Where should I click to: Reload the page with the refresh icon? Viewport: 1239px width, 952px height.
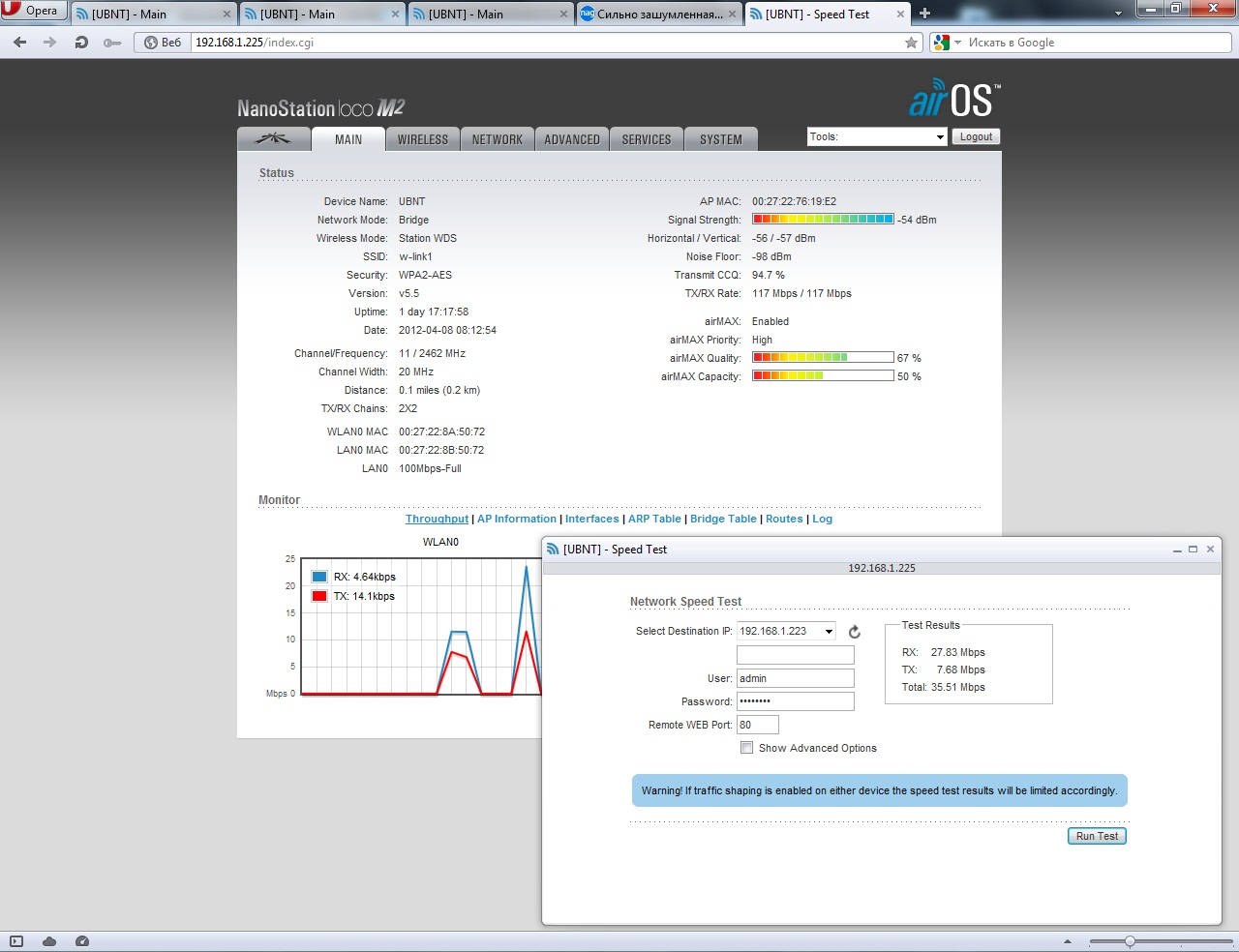[81, 43]
